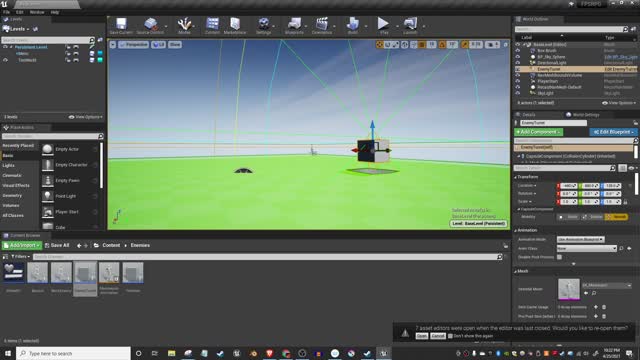Image resolution: width=640 pixels, height=360 pixels.
Task: Open the Window menu
Action: [x=37, y=12]
